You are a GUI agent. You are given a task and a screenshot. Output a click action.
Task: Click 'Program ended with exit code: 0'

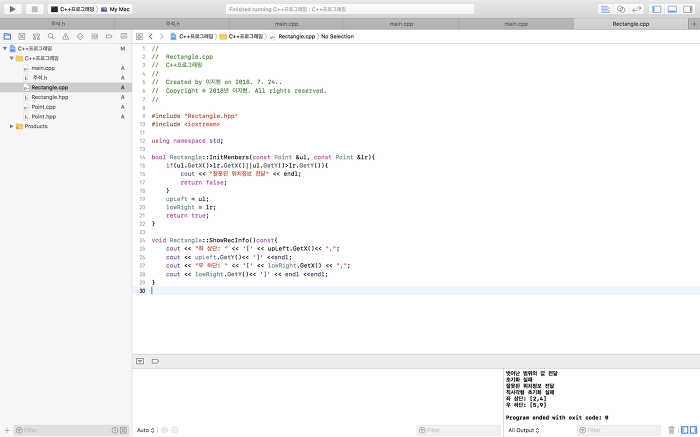click(557, 418)
